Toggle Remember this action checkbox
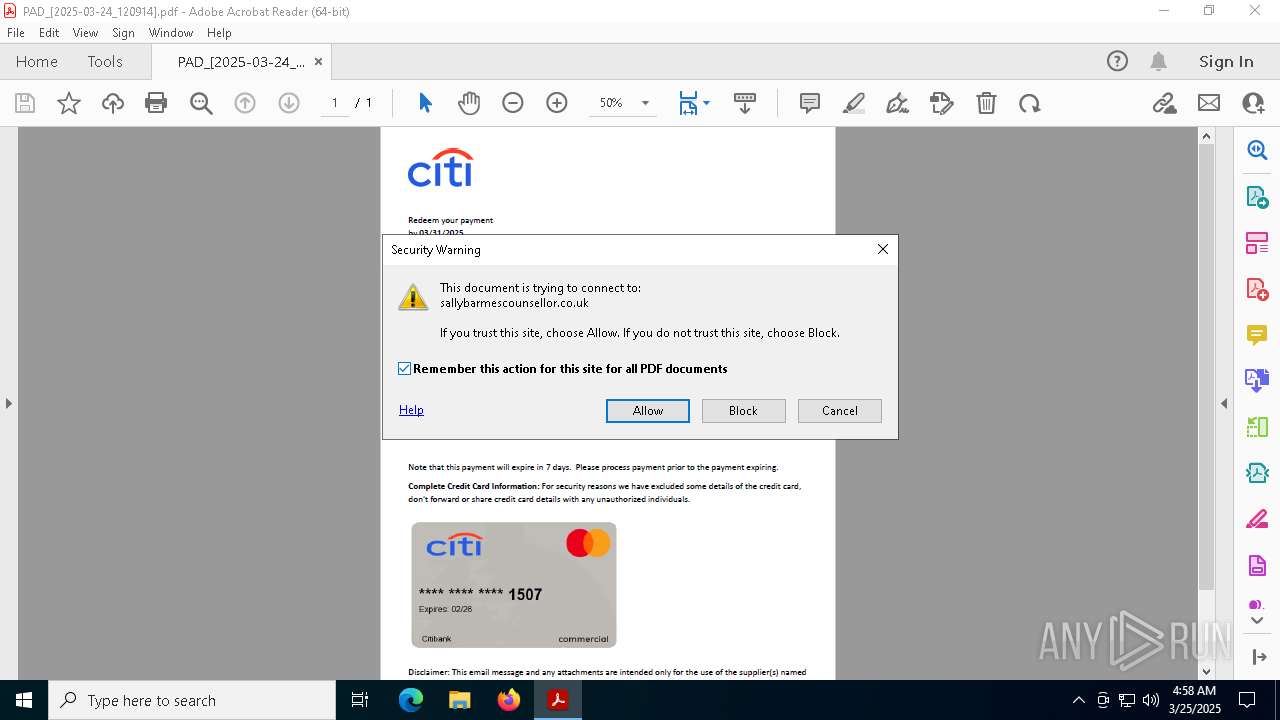Image resolution: width=1280 pixels, height=720 pixels. (x=405, y=369)
